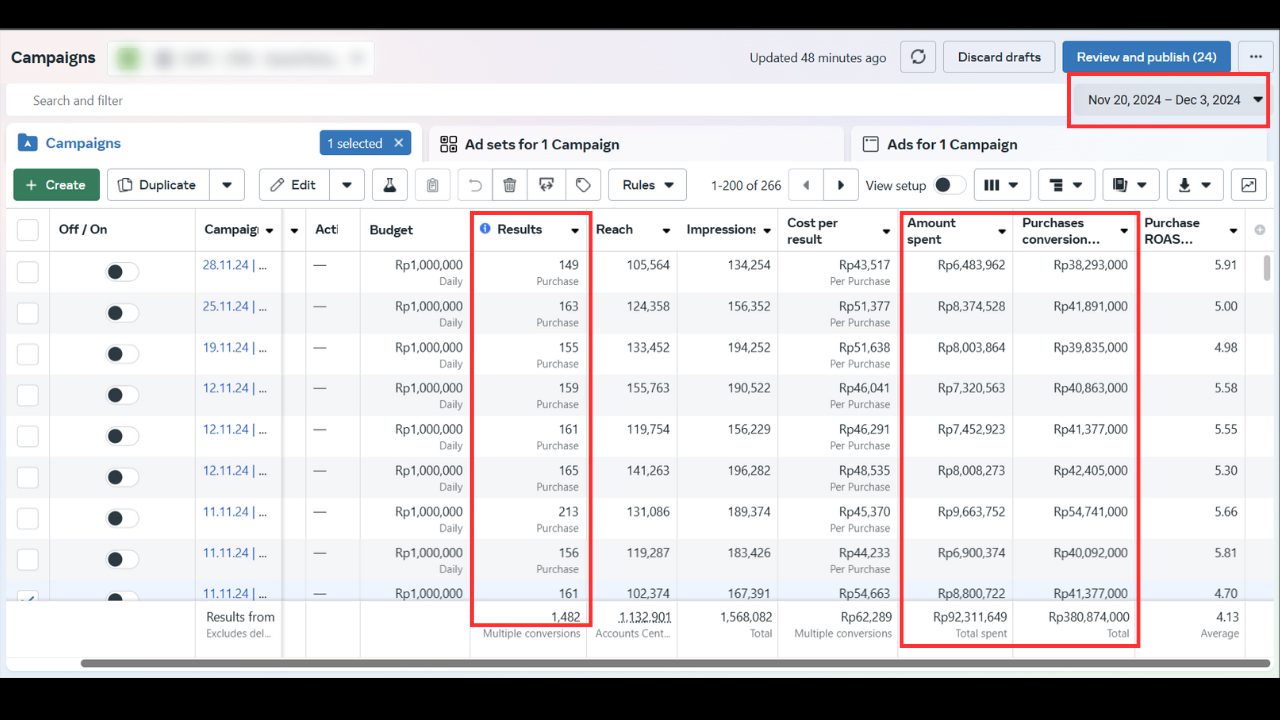Toggle the View setup switch
Viewport: 1280px width, 720px height.
pos(949,185)
